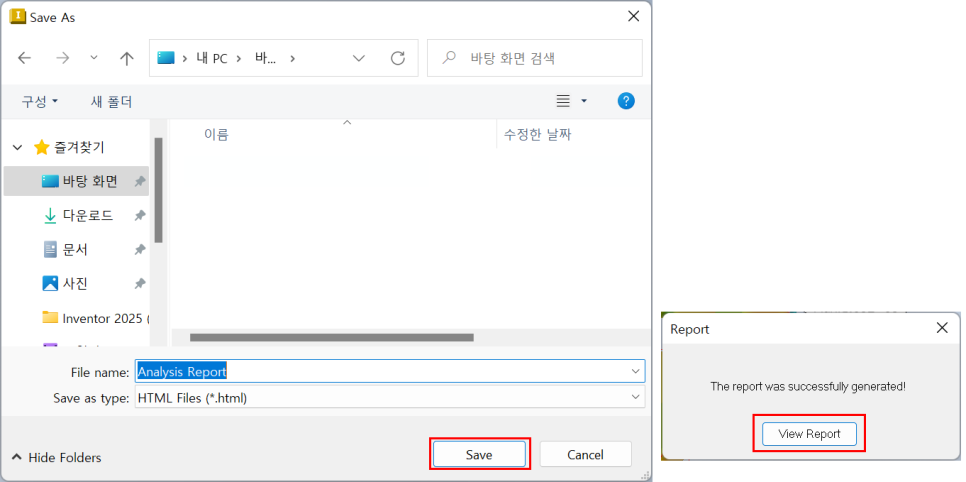Expand view options dropdown arrow
Screen dimensions: 966x482
584,101
